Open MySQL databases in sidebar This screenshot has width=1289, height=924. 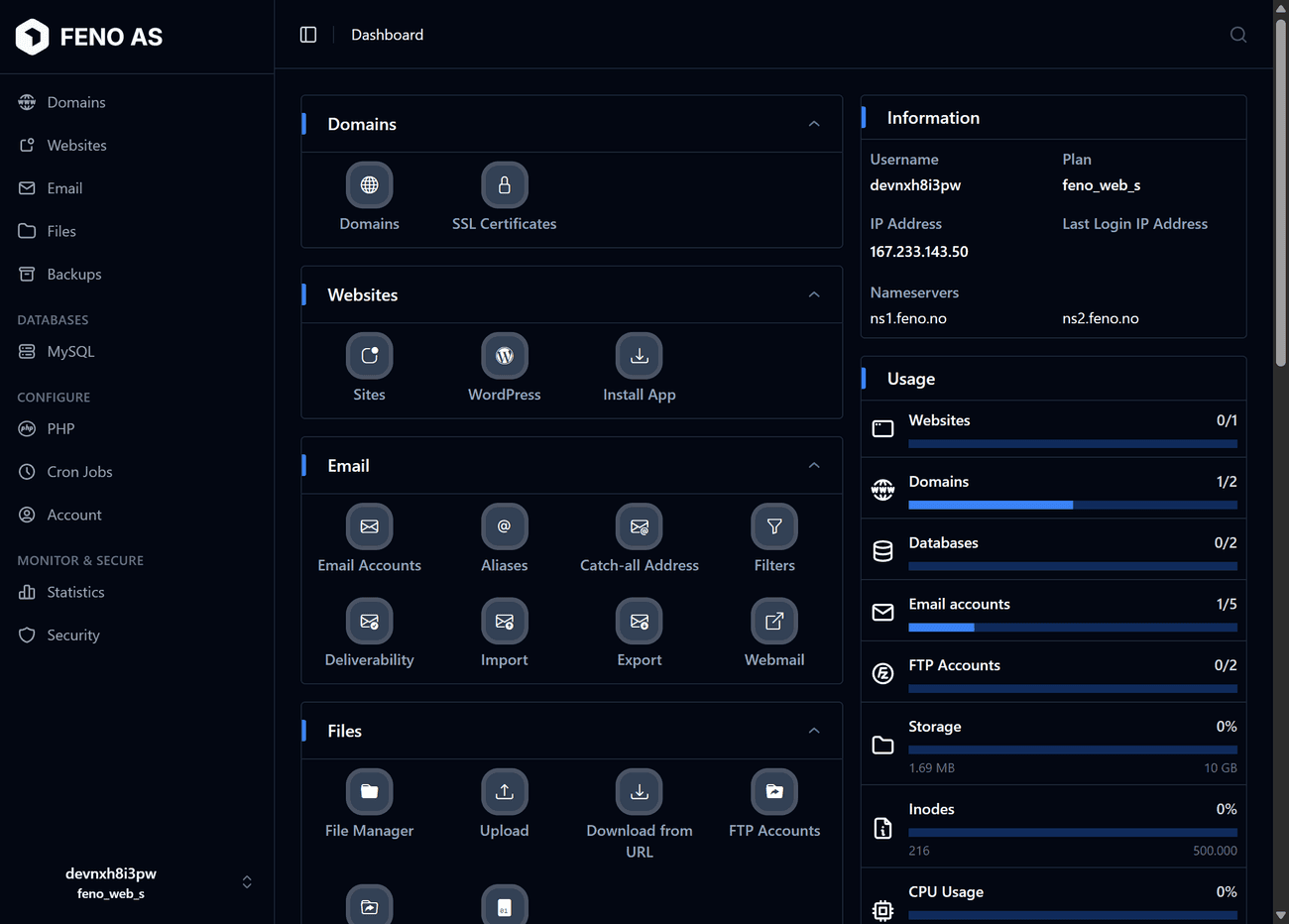pyautogui.click(x=137, y=352)
